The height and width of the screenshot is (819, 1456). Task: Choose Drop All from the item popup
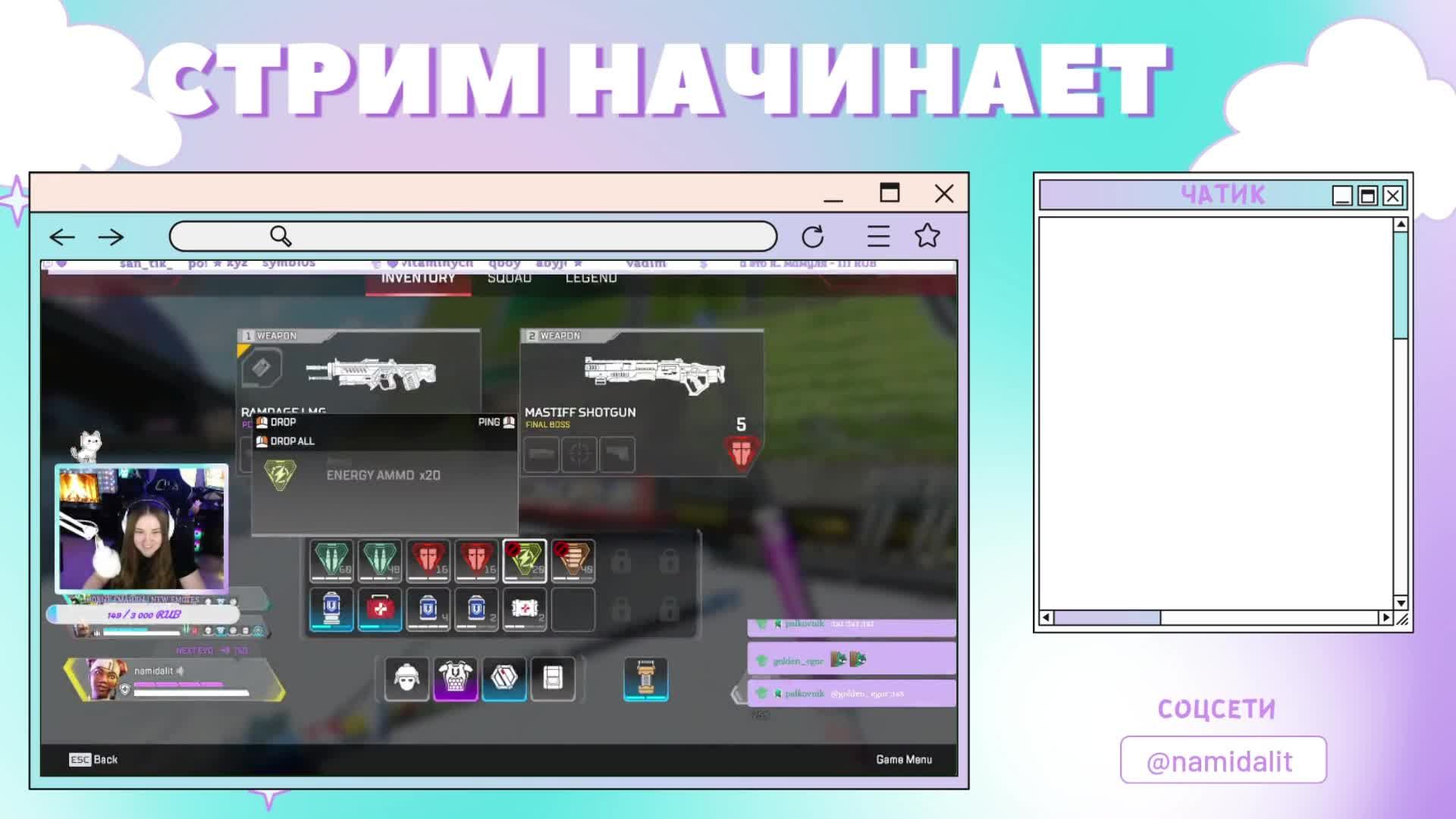(291, 441)
